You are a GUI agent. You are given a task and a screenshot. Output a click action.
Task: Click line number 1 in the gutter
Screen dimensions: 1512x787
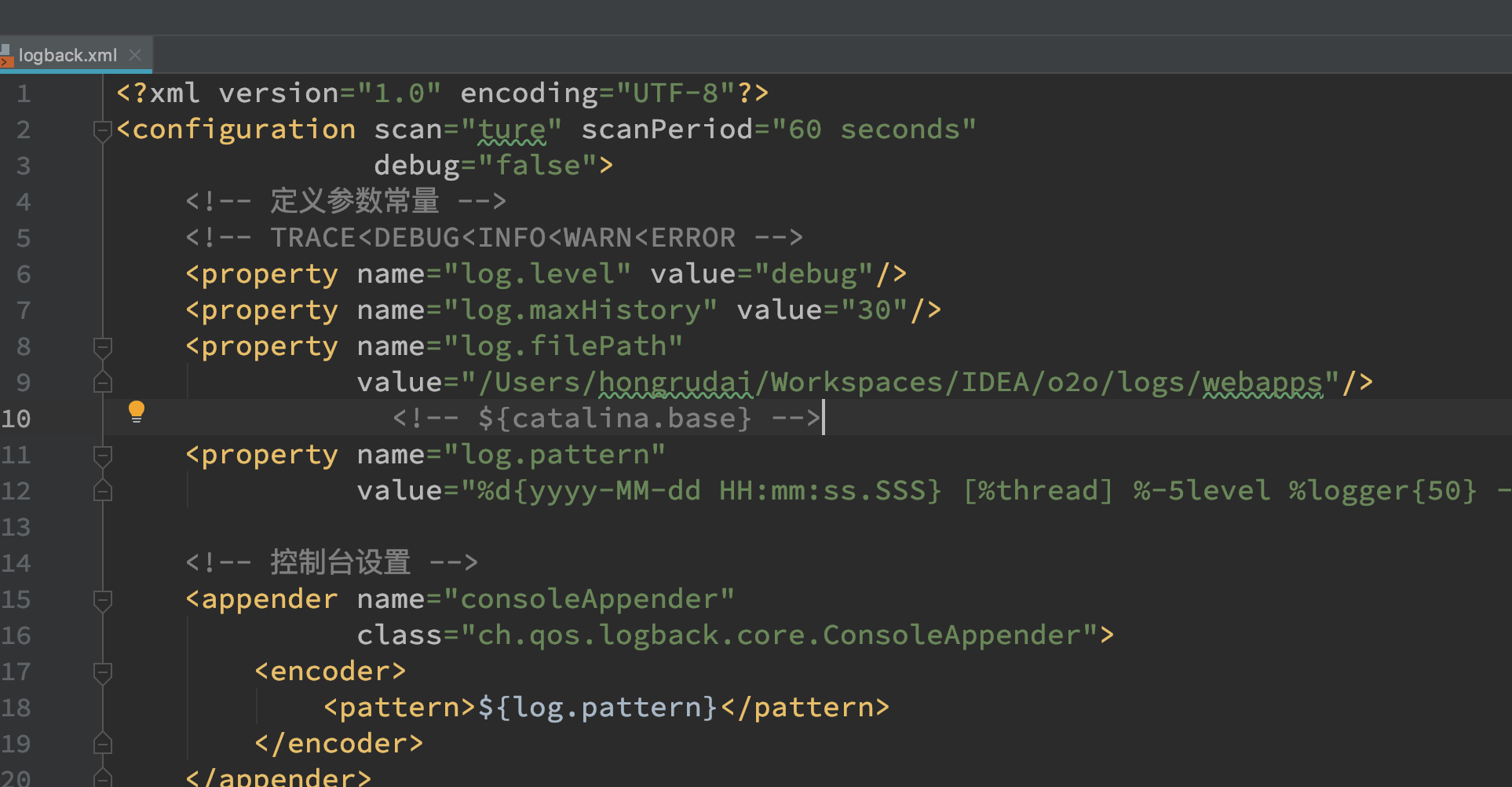point(24,94)
